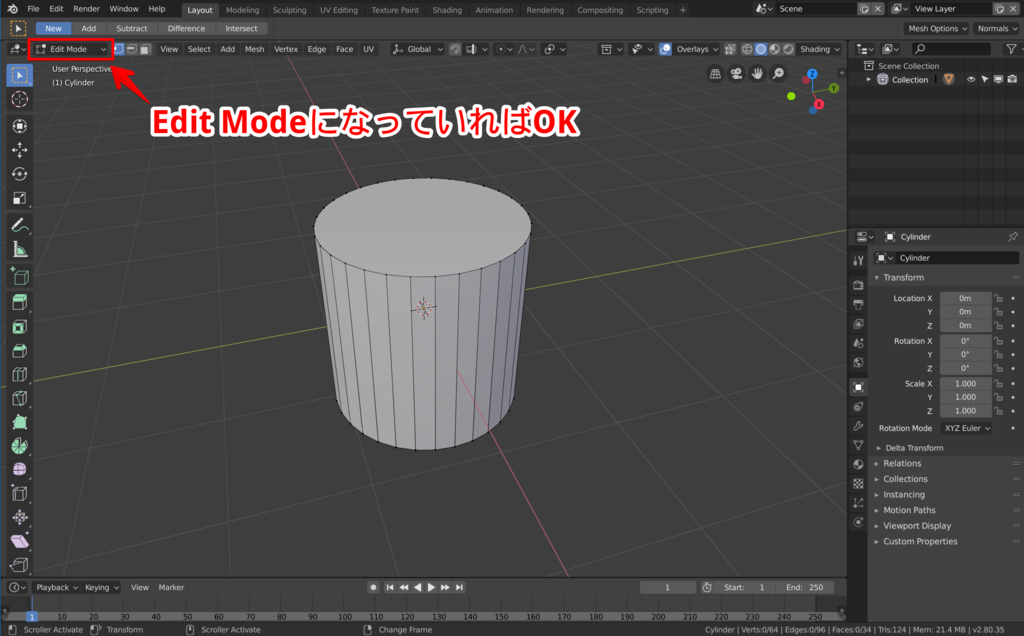The height and width of the screenshot is (636, 1024).
Task: Toggle vertex select mode
Action: click(x=118, y=49)
